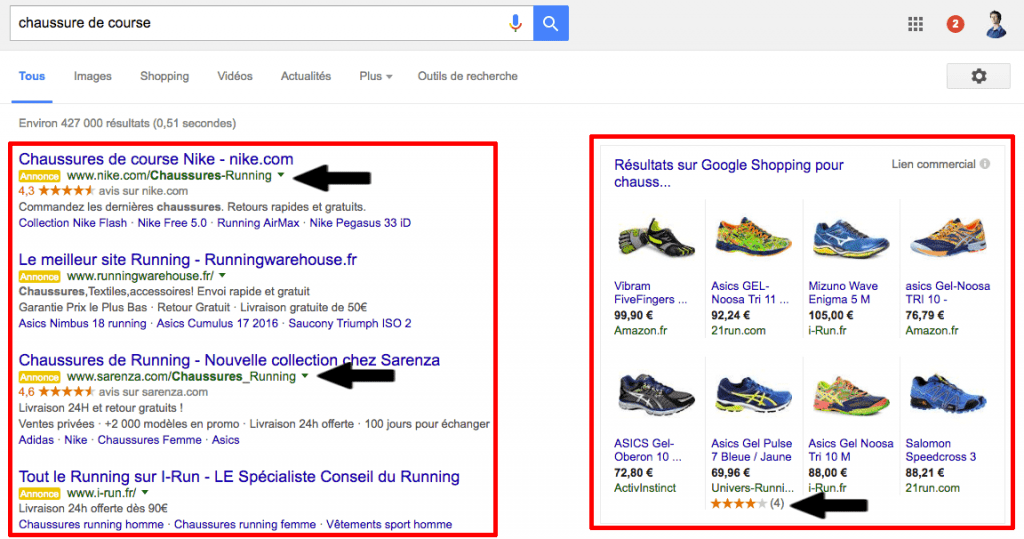
Task: Click the Salomon Speedcross 3 shoe image
Action: [x=947, y=394]
